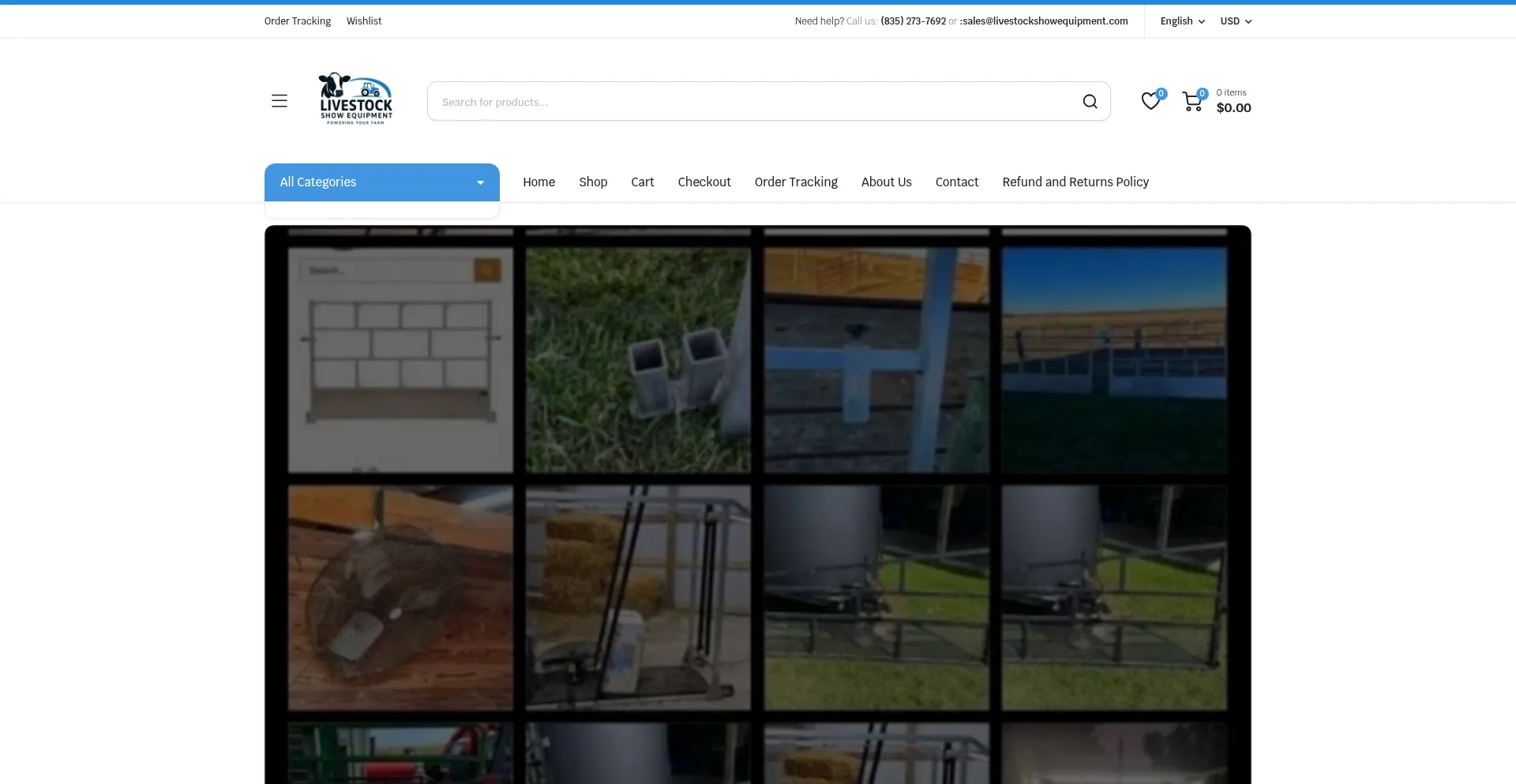
Task: Click the Order Tracking link in top bar
Action: (297, 21)
